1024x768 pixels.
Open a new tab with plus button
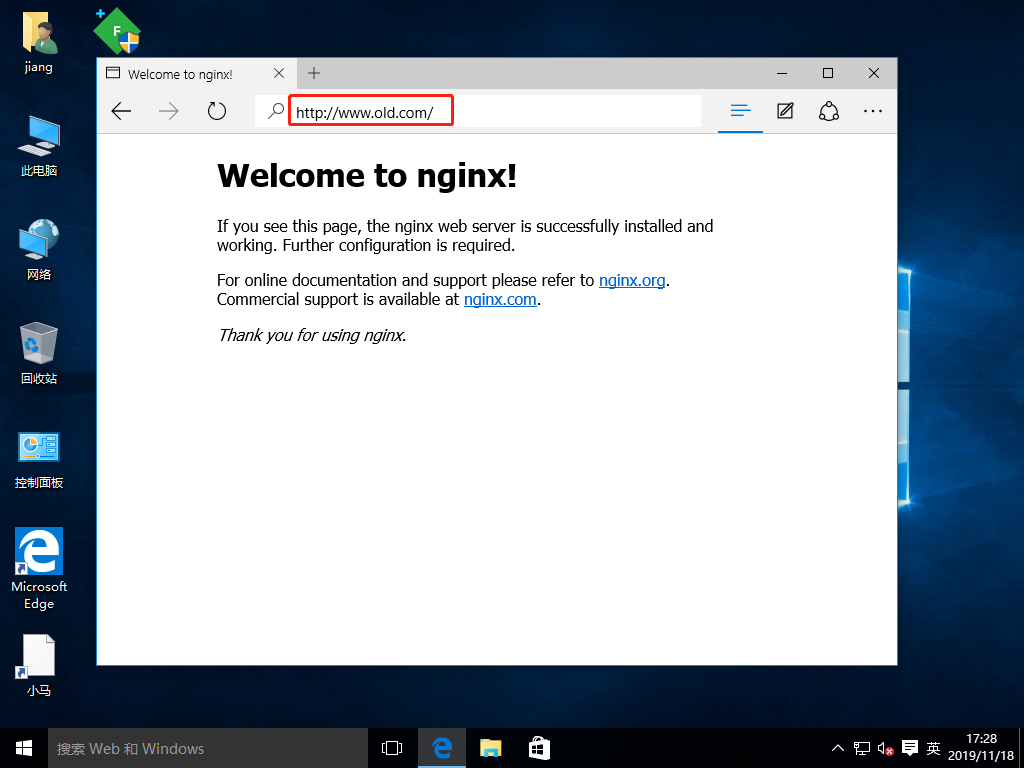coord(313,73)
